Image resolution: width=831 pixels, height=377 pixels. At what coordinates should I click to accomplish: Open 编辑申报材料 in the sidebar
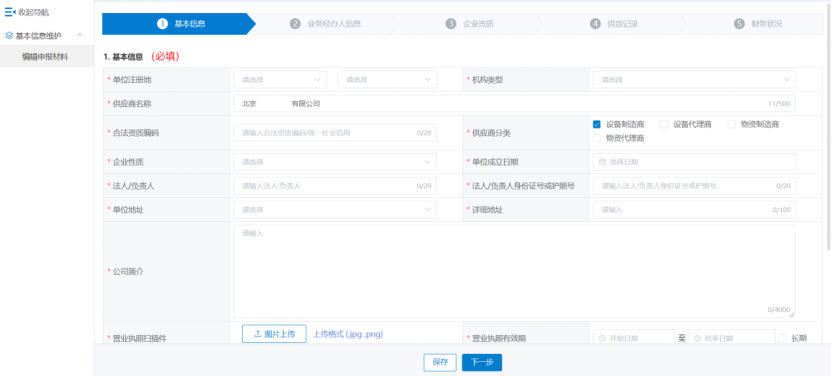point(45,56)
